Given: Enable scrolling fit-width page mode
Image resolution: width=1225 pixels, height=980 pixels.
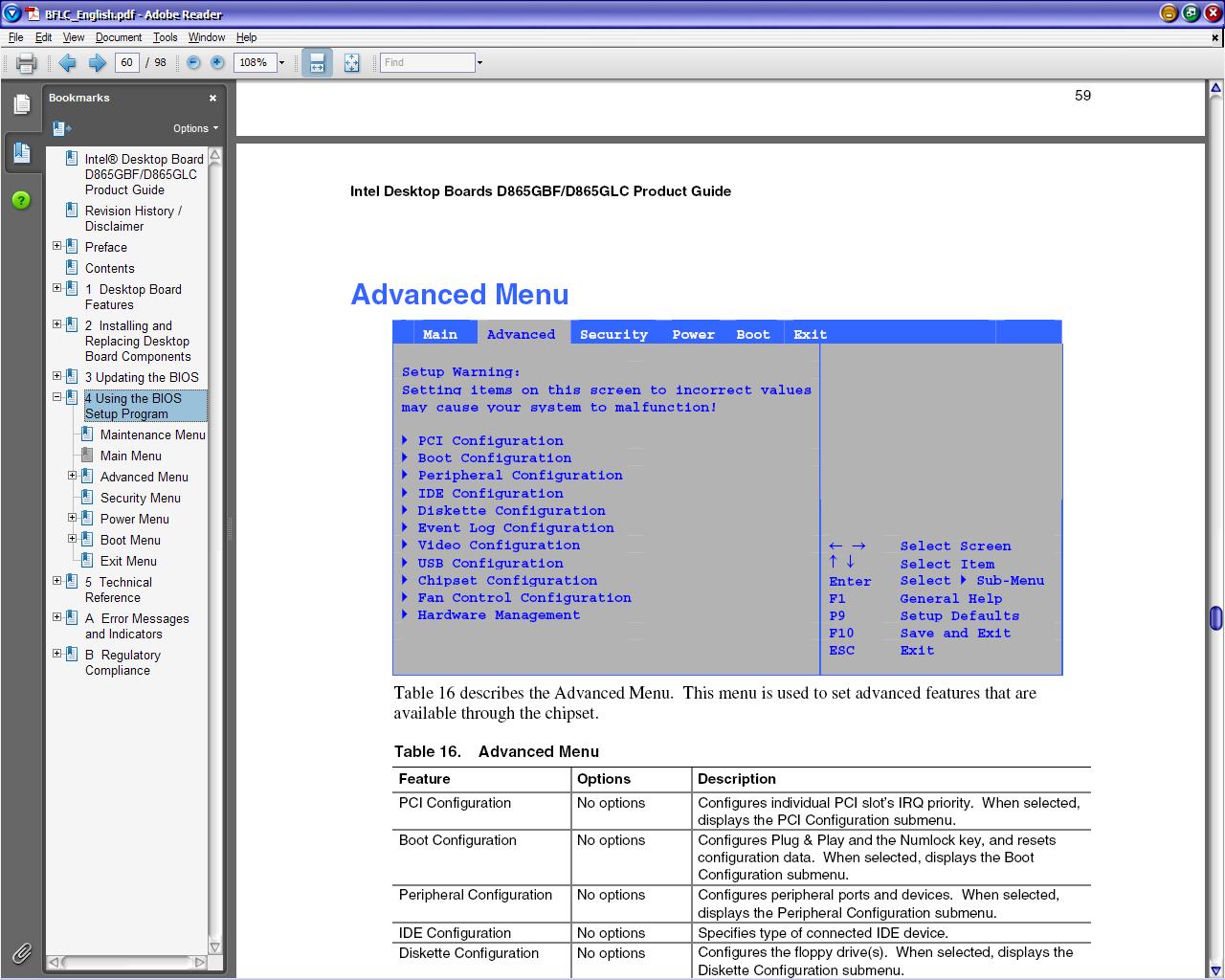Looking at the screenshot, I should tap(317, 63).
